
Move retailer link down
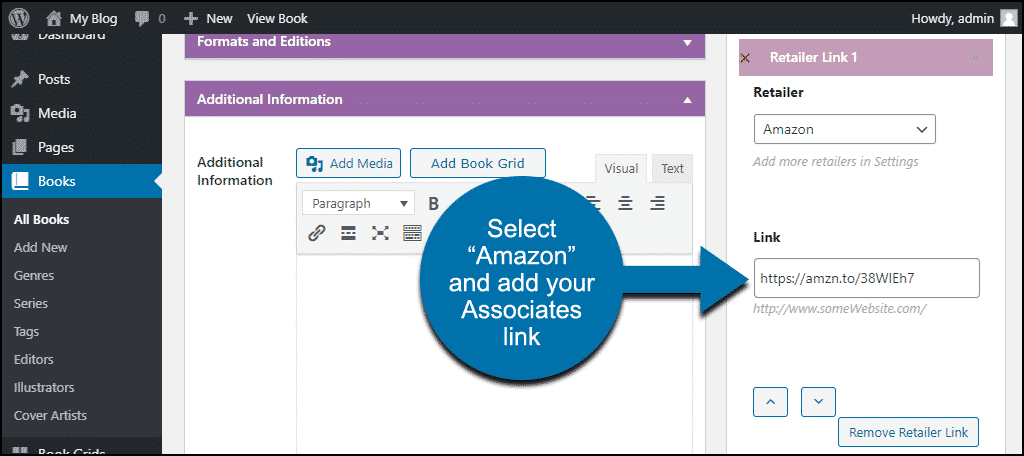pyautogui.click(x=818, y=402)
